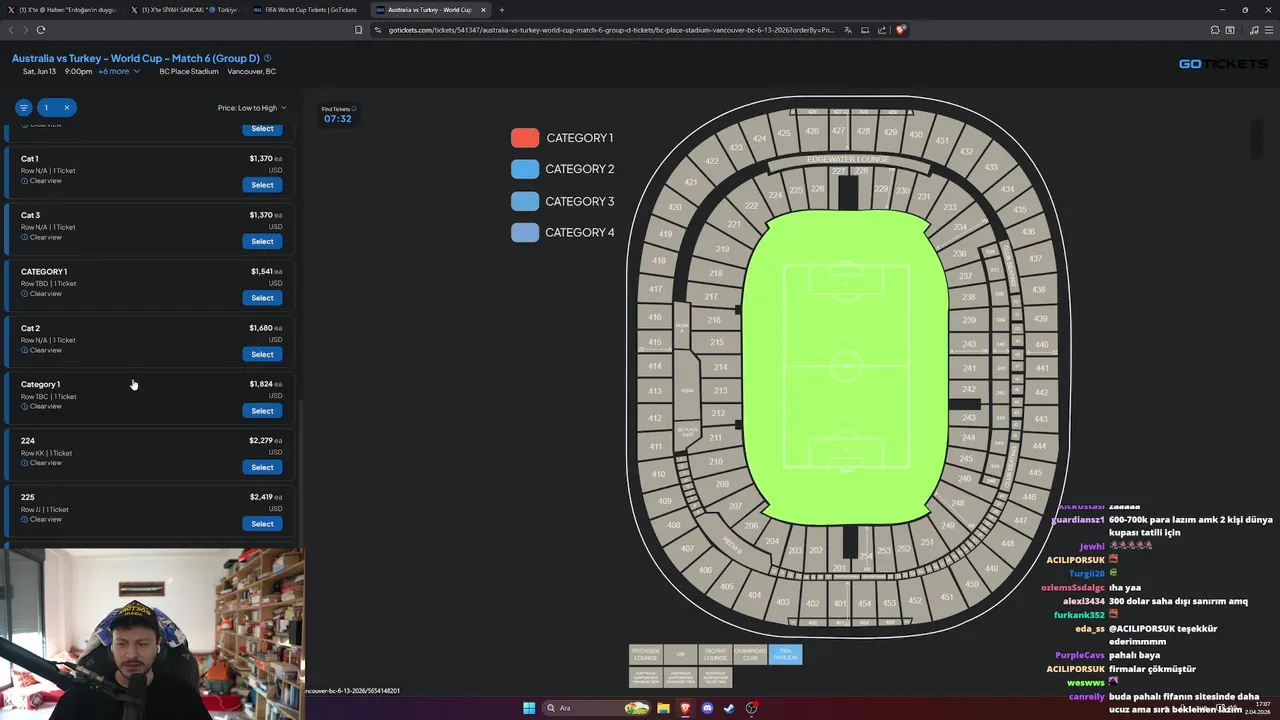Open Steam from the taskbar

(x=729, y=708)
